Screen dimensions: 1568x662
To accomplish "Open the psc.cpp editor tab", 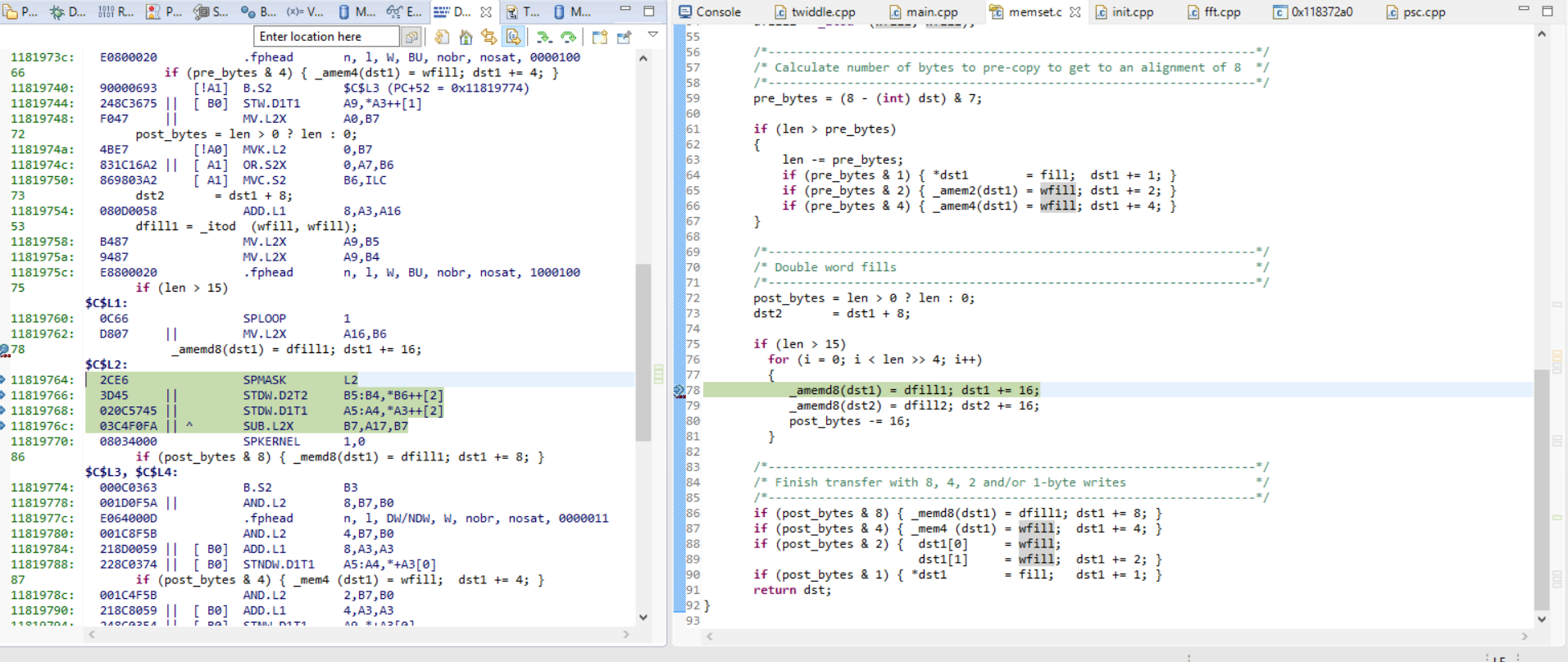I will [1416, 12].
